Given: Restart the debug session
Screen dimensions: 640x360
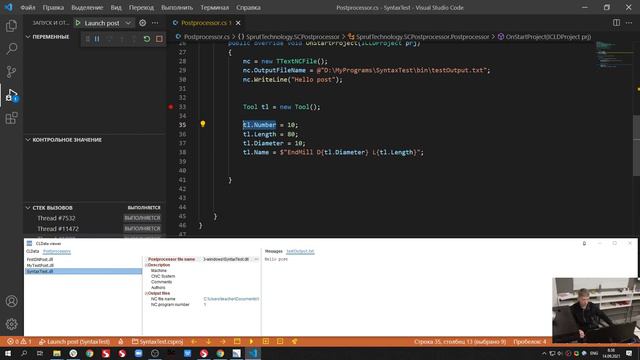Looking at the screenshot, I should tap(147, 39).
